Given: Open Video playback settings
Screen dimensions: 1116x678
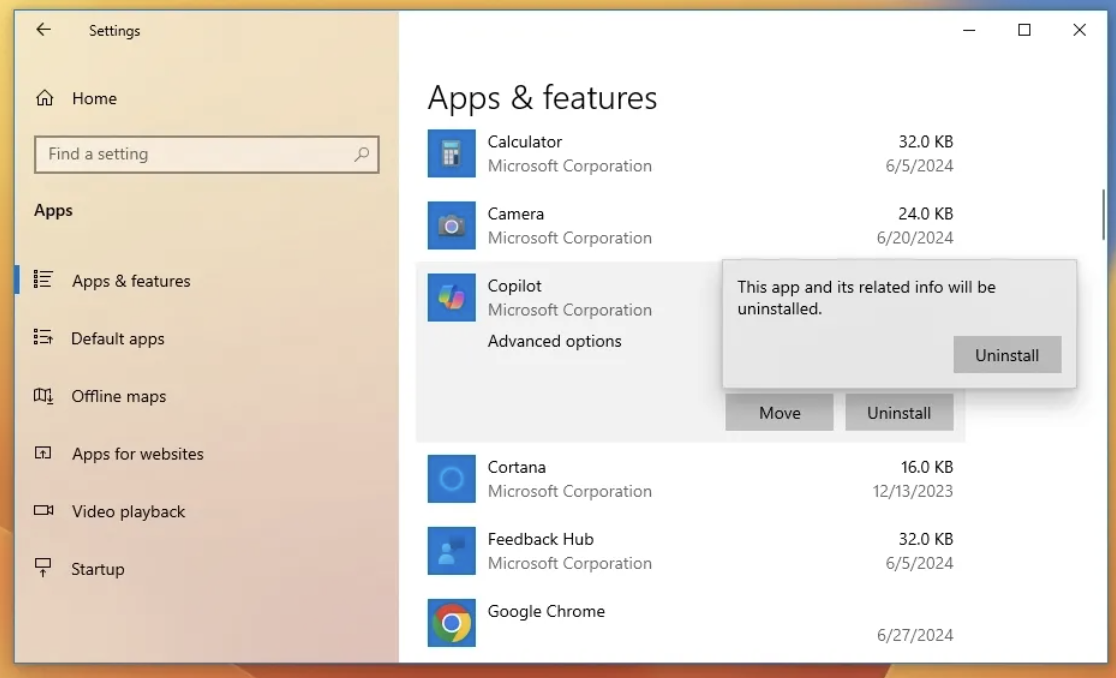Looking at the screenshot, I should (x=128, y=512).
